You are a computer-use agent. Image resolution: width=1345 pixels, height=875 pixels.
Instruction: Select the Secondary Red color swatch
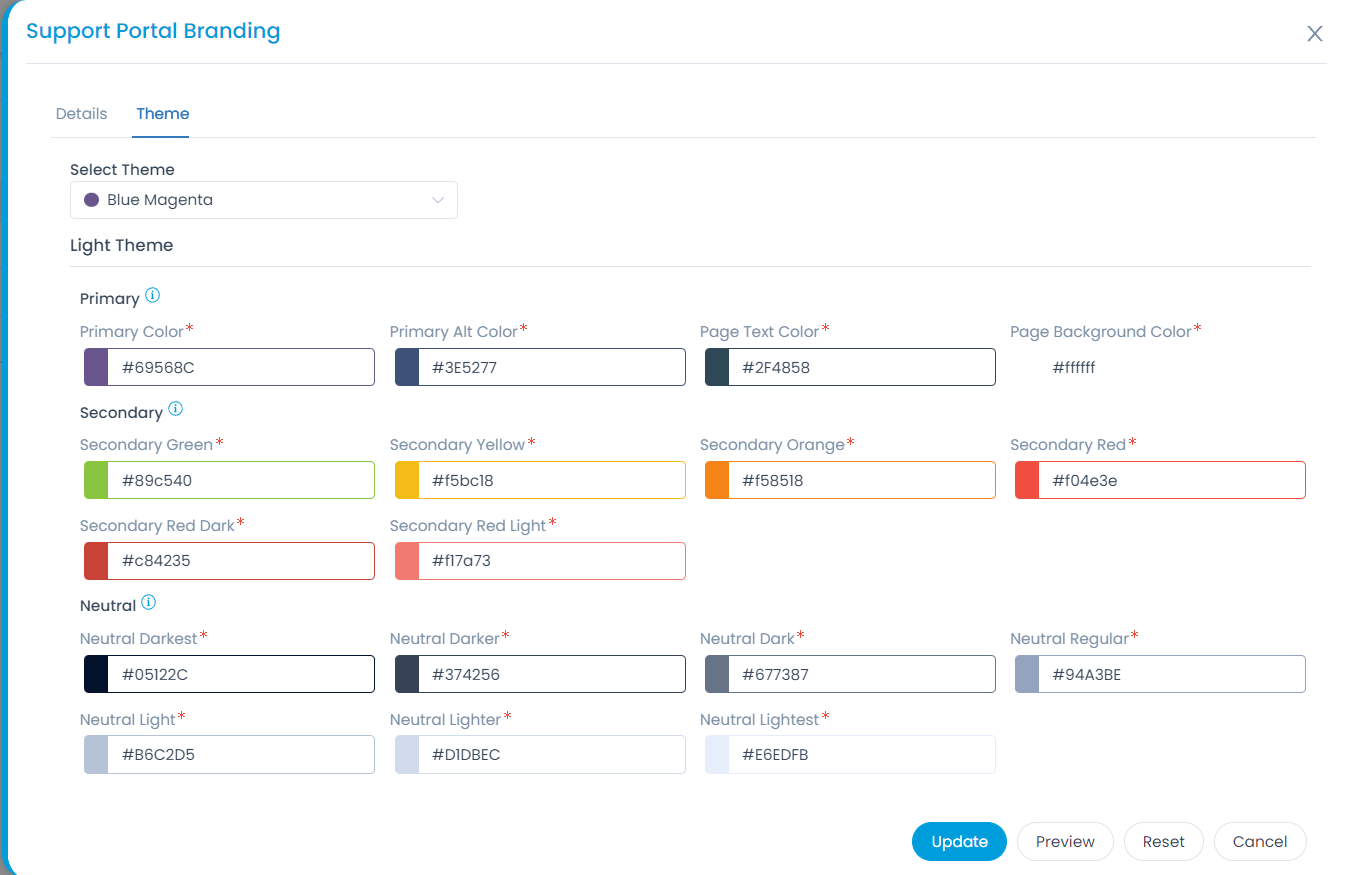pyautogui.click(x=1027, y=480)
